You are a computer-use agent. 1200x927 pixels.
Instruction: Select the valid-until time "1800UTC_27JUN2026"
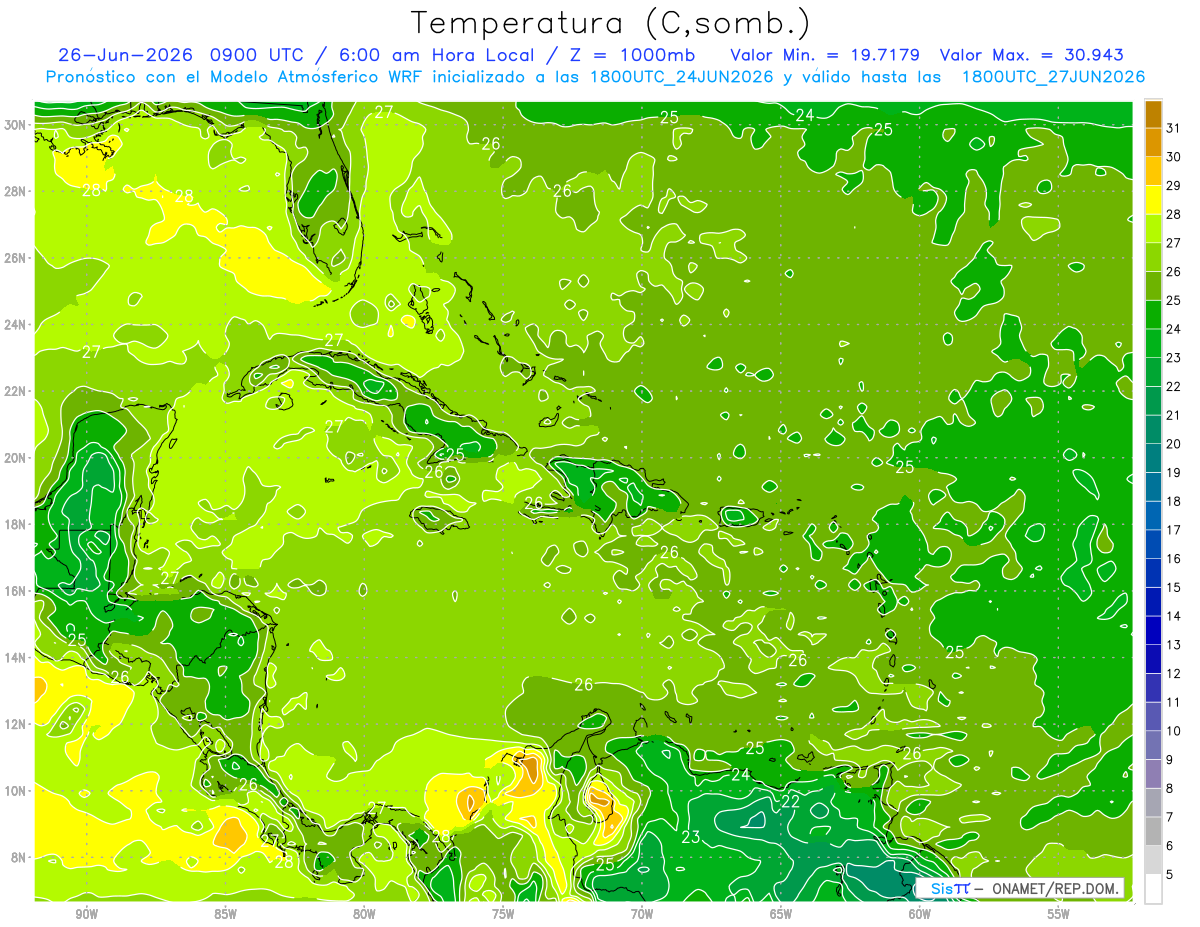pos(1053,77)
